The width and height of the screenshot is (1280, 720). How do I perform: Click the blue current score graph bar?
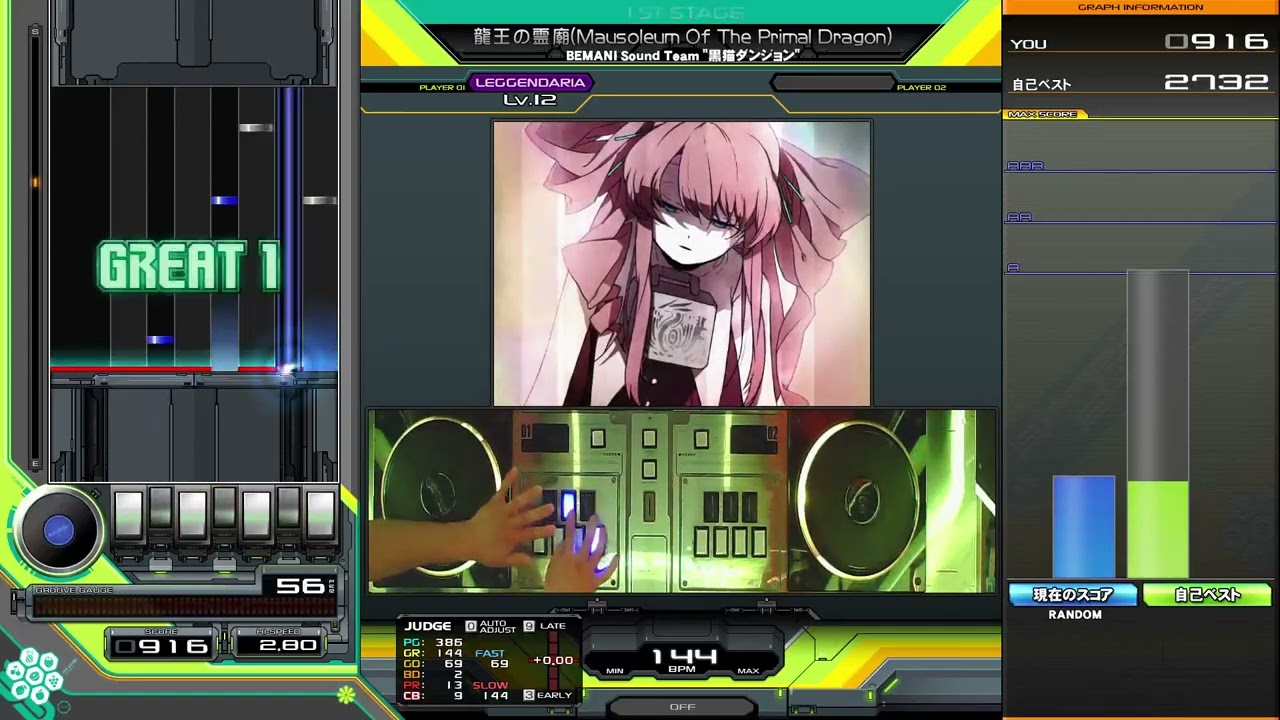point(1084,526)
